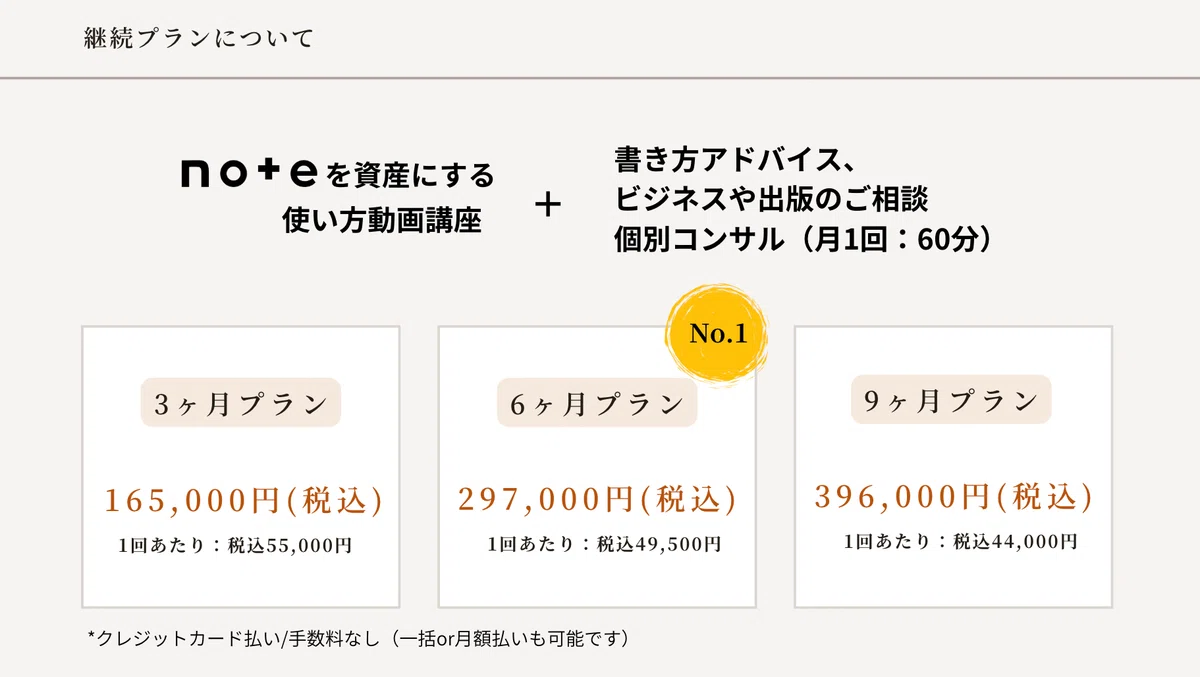1200x677 pixels.
Task: Click 1回あたり:税込55,000円 text
Action: pyautogui.click(x=235, y=546)
